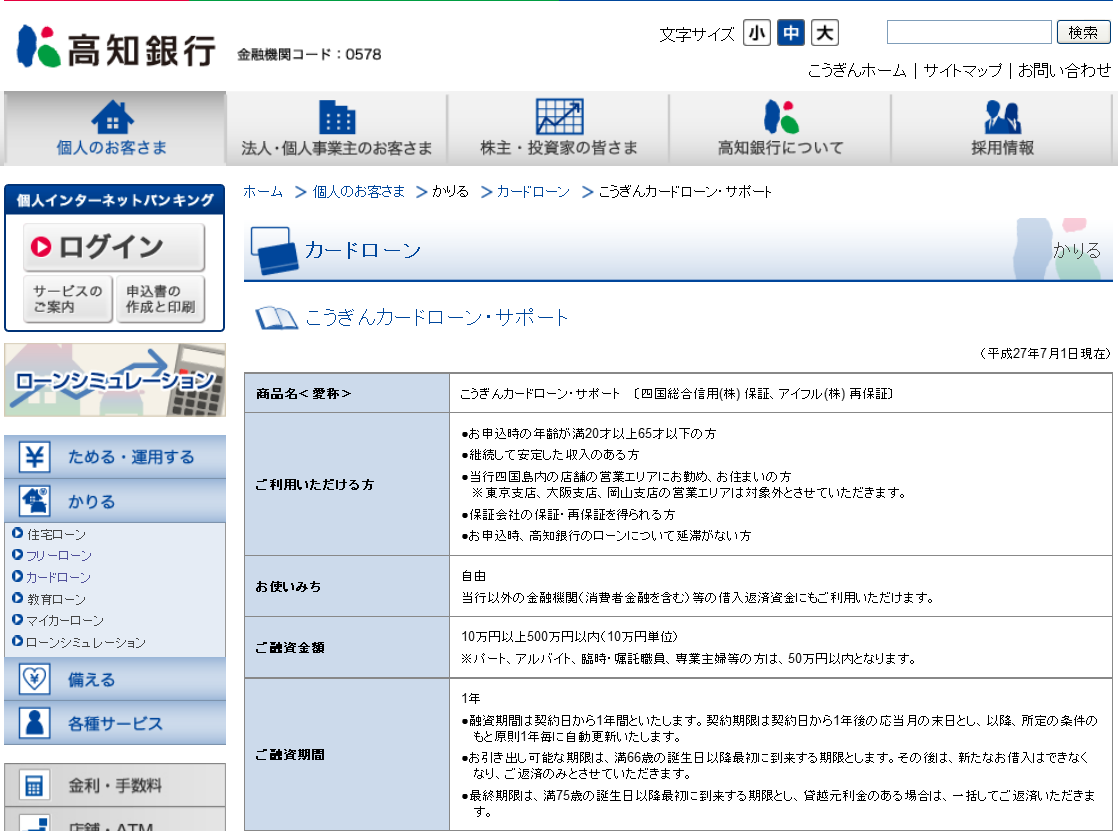Click the house loan icon beside かりる
This screenshot has width=1118, height=831.
coord(34,501)
